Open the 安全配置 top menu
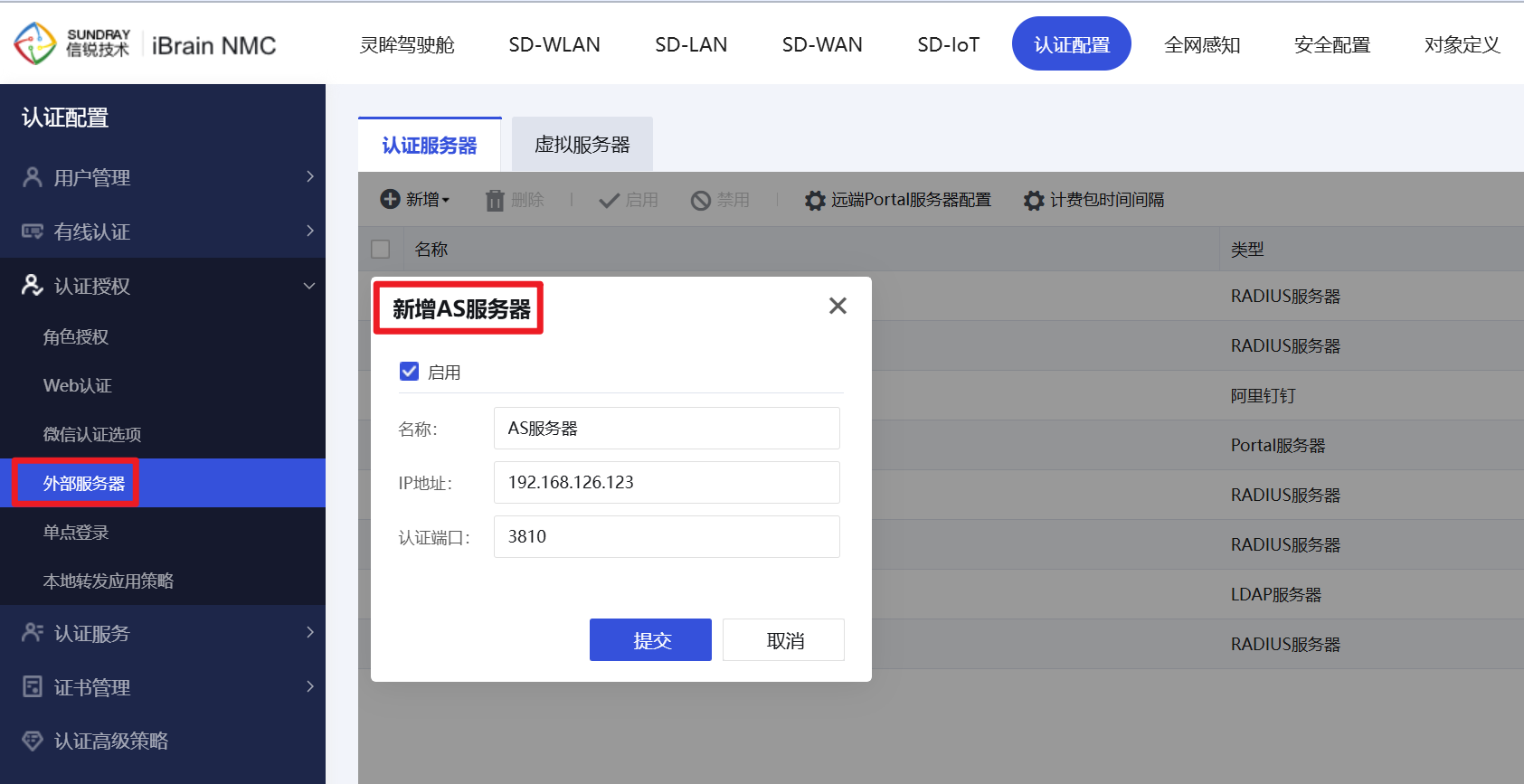 (x=1332, y=44)
